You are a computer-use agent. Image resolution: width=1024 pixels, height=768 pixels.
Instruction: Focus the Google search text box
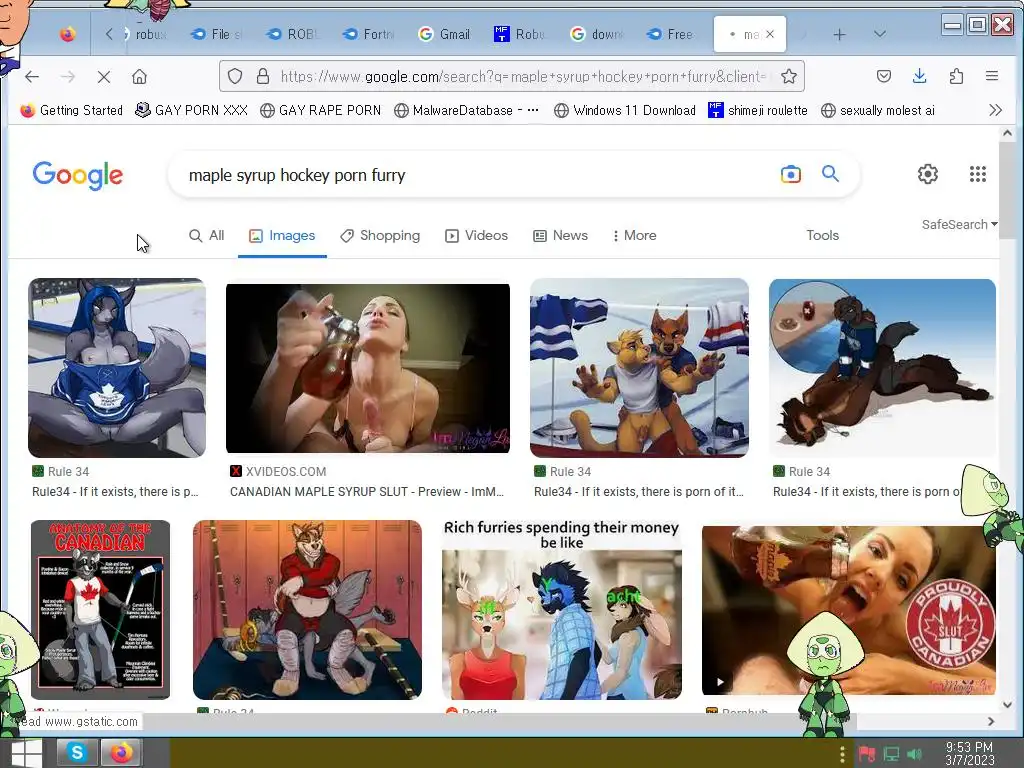[x=477, y=175]
